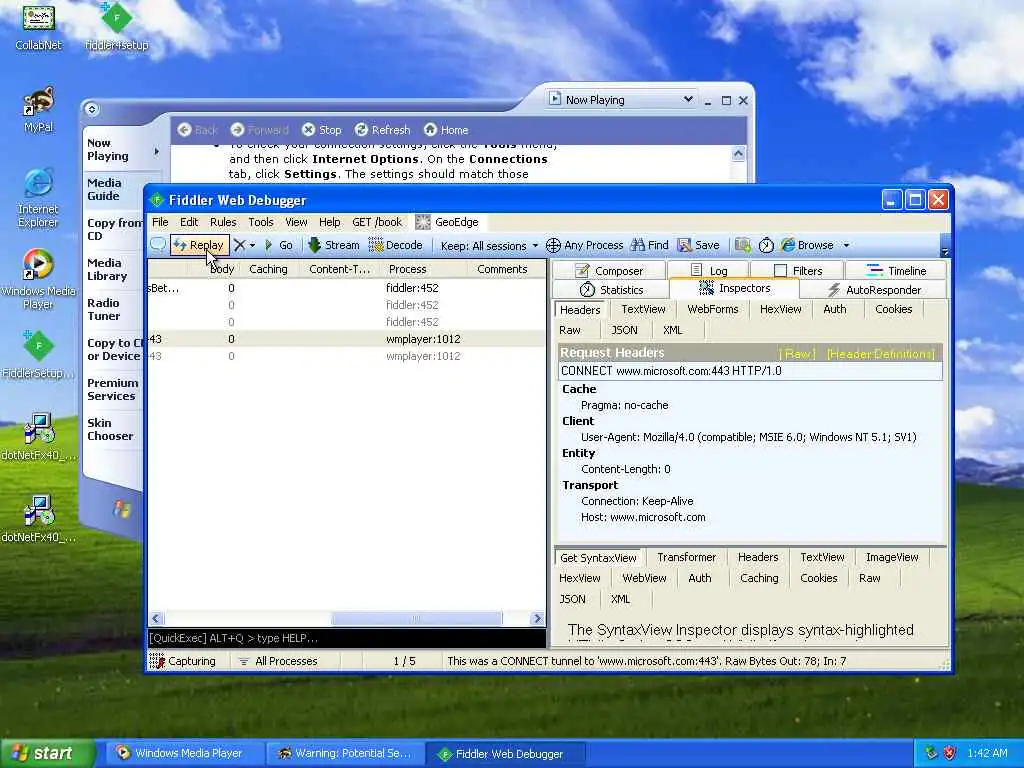The height and width of the screenshot is (768, 1024).
Task: Open the File menu in Fiddler
Action: coord(160,222)
